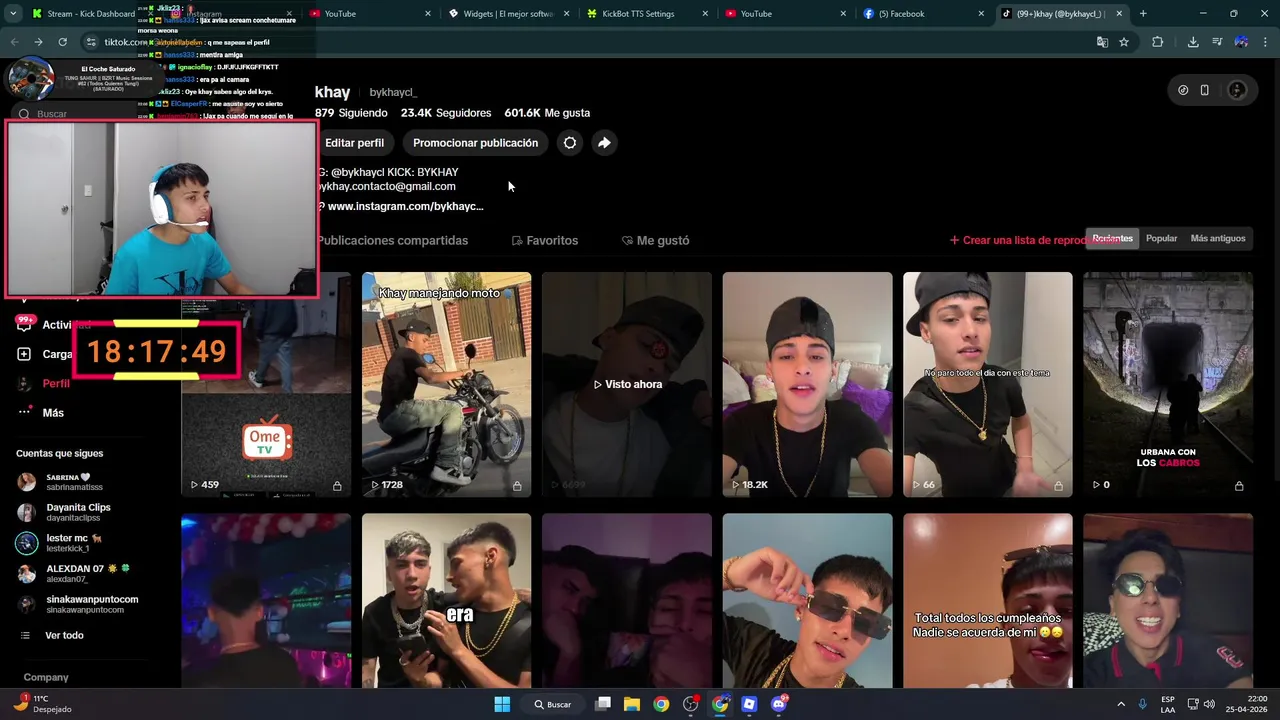Open File Explorer from the taskbar
Viewport: 1280px width, 720px height.
tap(632, 704)
